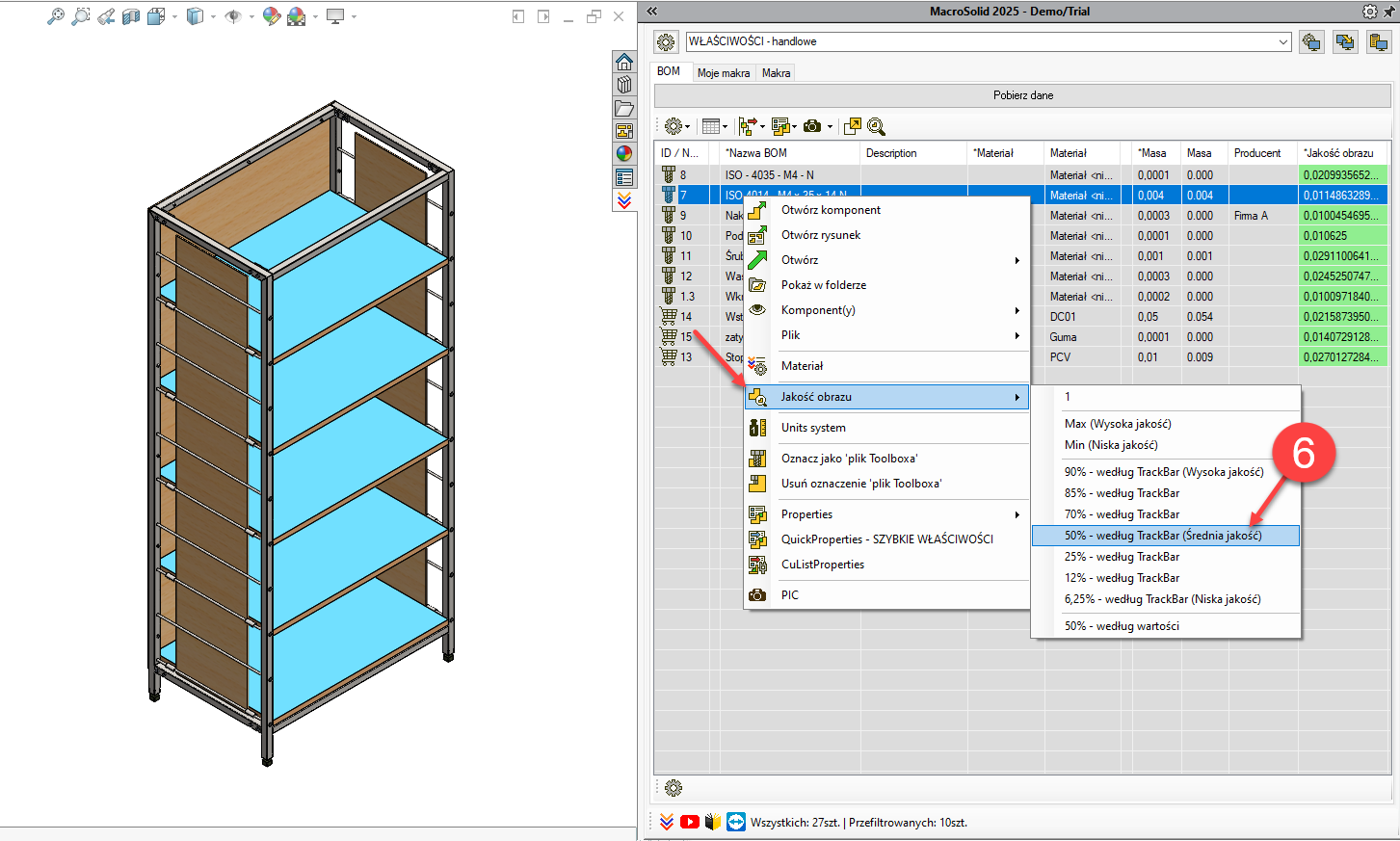
Task: Open the YouTube icon in status bar
Action: pyautogui.click(x=690, y=822)
